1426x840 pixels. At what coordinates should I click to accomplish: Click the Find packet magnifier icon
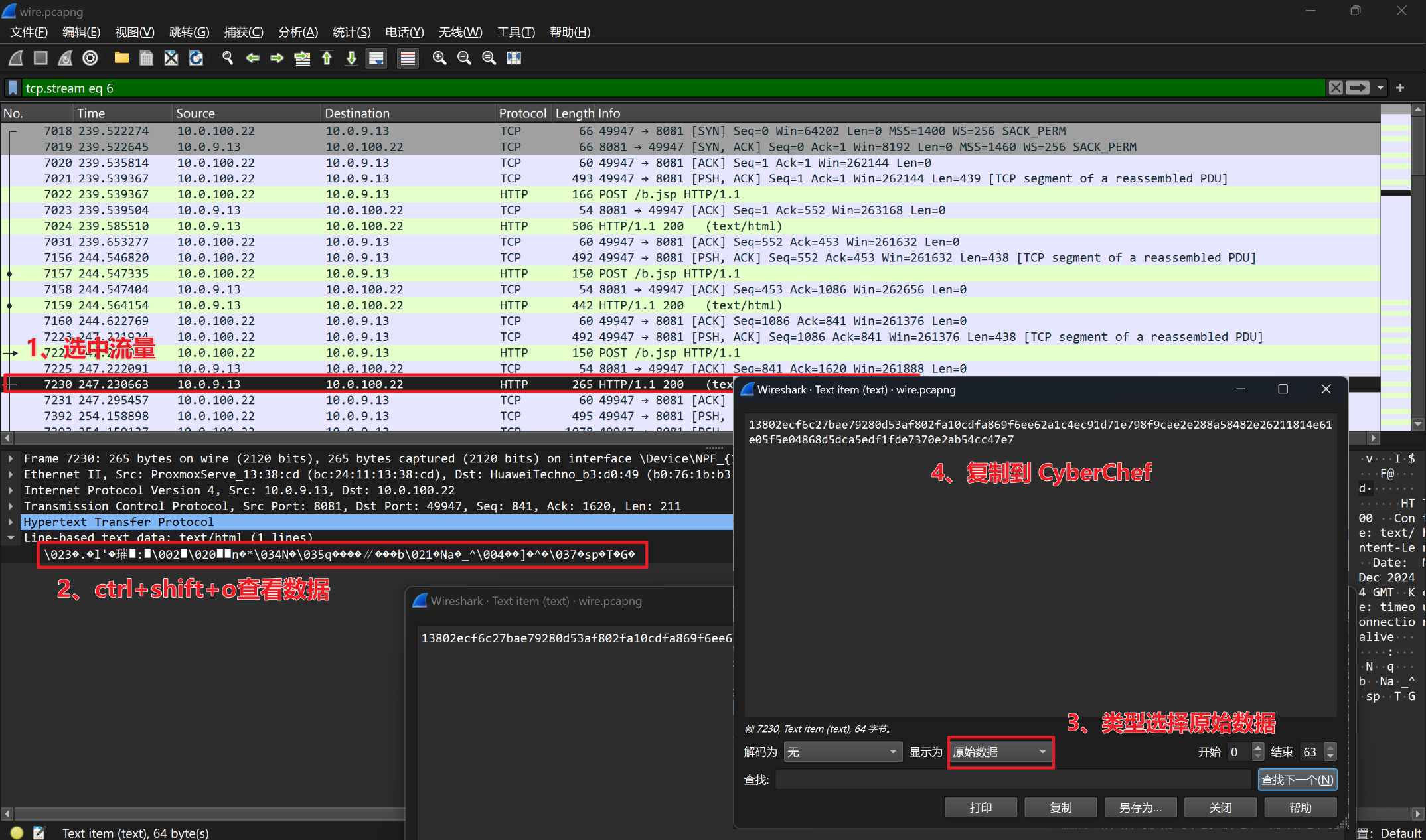coord(228,58)
